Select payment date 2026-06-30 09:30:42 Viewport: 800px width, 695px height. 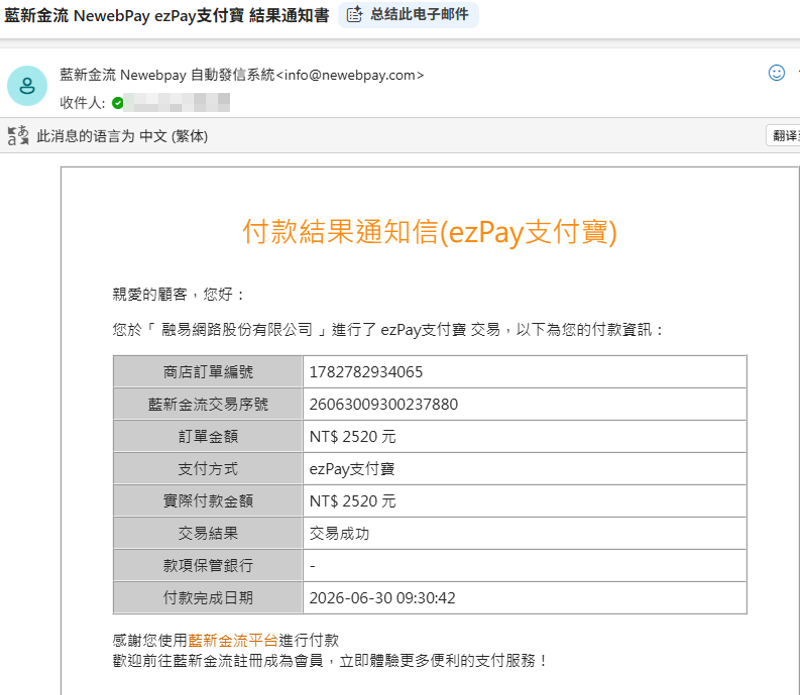coord(382,598)
